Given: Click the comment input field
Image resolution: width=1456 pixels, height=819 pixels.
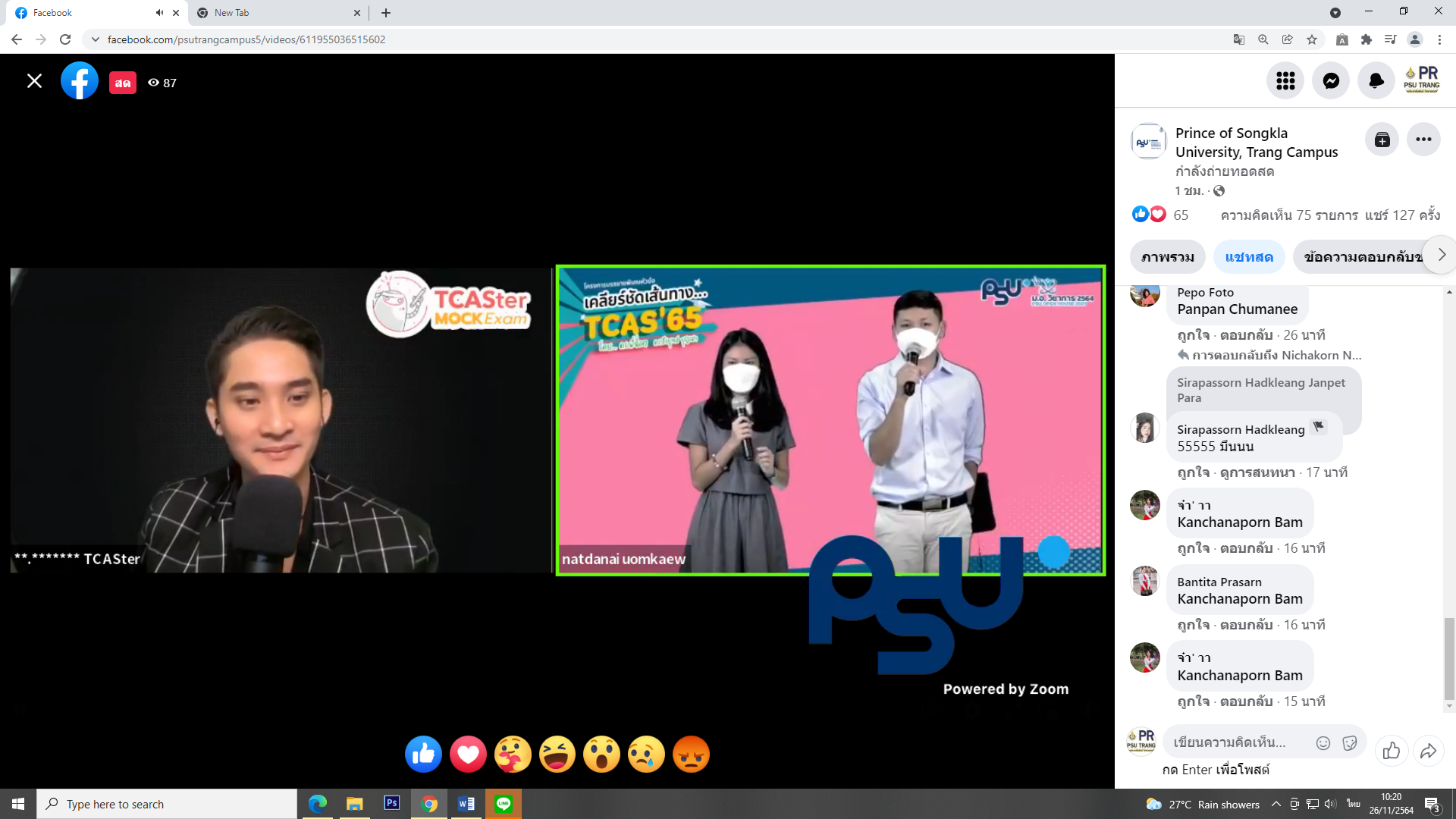Looking at the screenshot, I should 1236,742.
